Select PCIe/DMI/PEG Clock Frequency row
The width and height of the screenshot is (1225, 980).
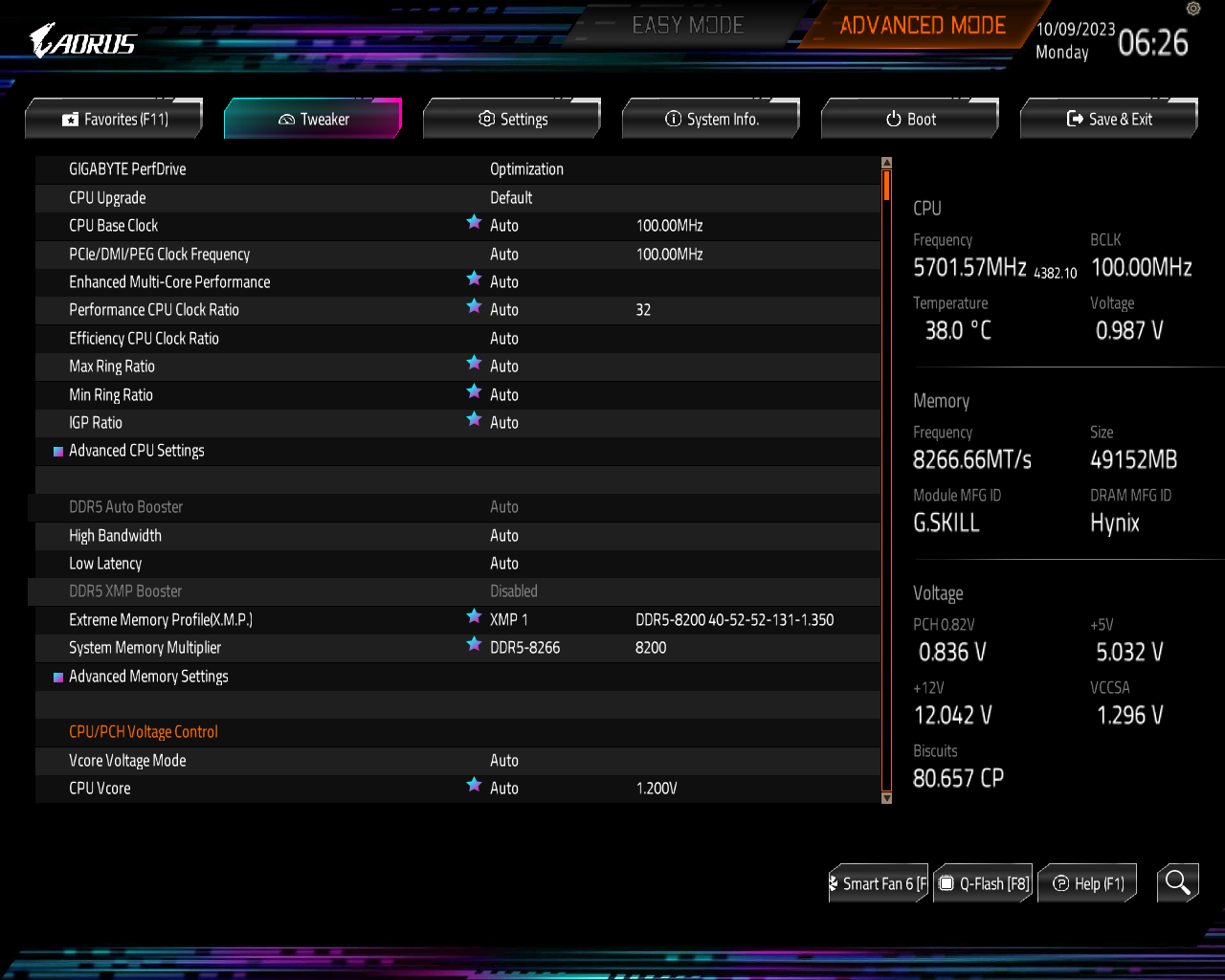point(458,255)
